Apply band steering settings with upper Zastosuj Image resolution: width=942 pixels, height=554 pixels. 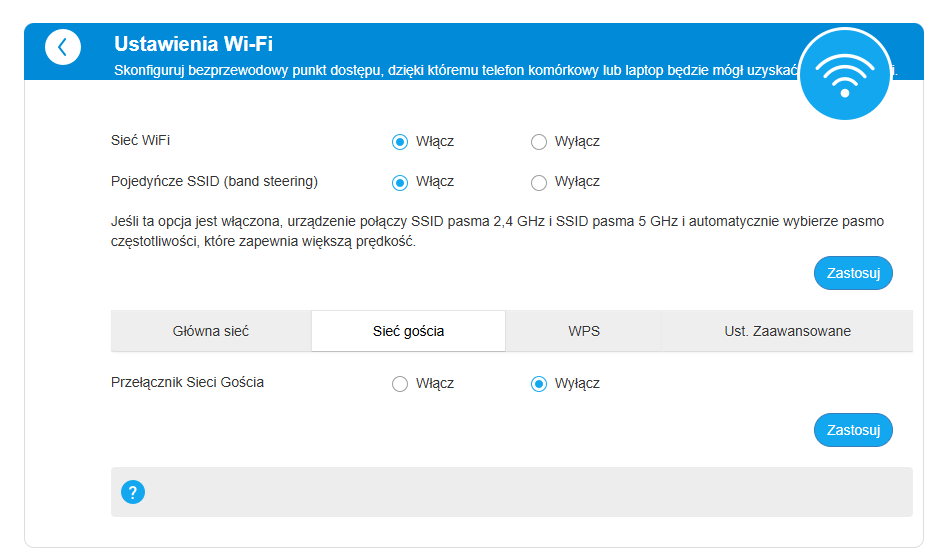pyautogui.click(x=853, y=273)
